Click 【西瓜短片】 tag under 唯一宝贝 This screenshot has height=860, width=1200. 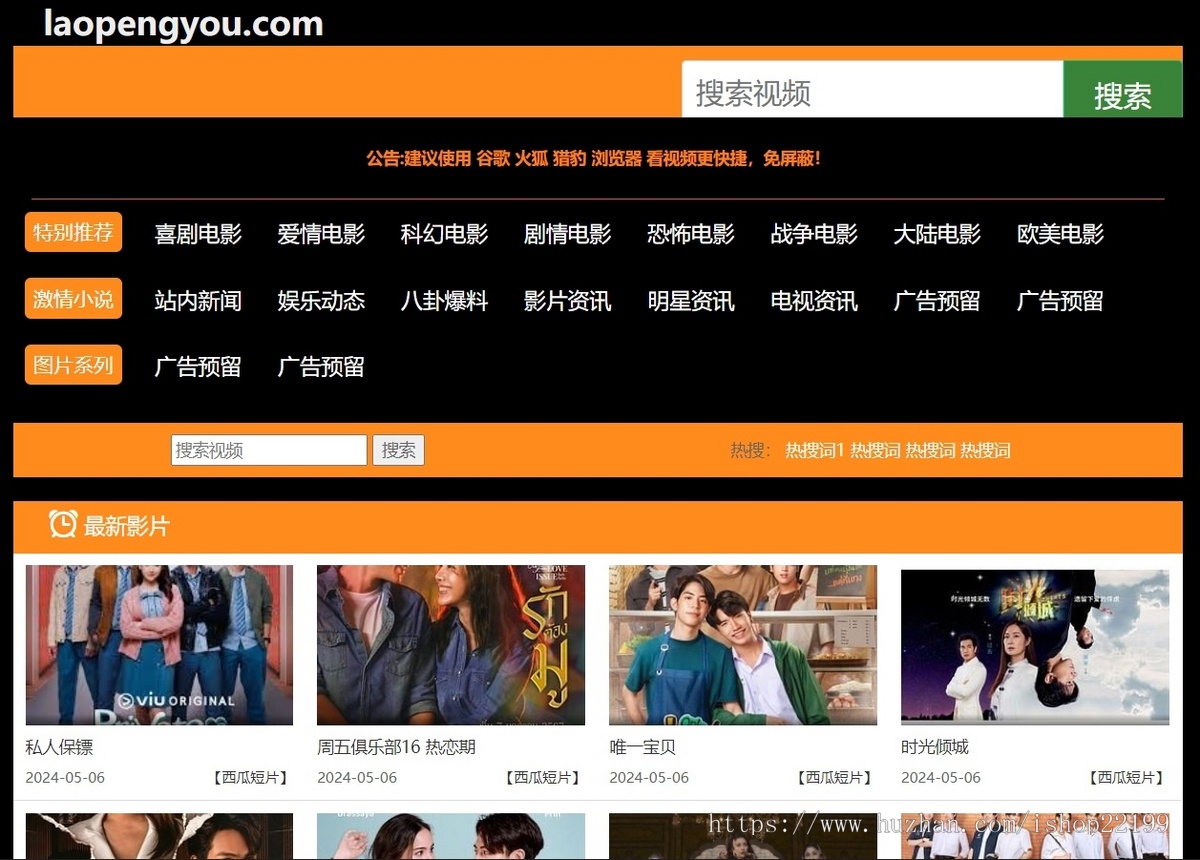834,777
